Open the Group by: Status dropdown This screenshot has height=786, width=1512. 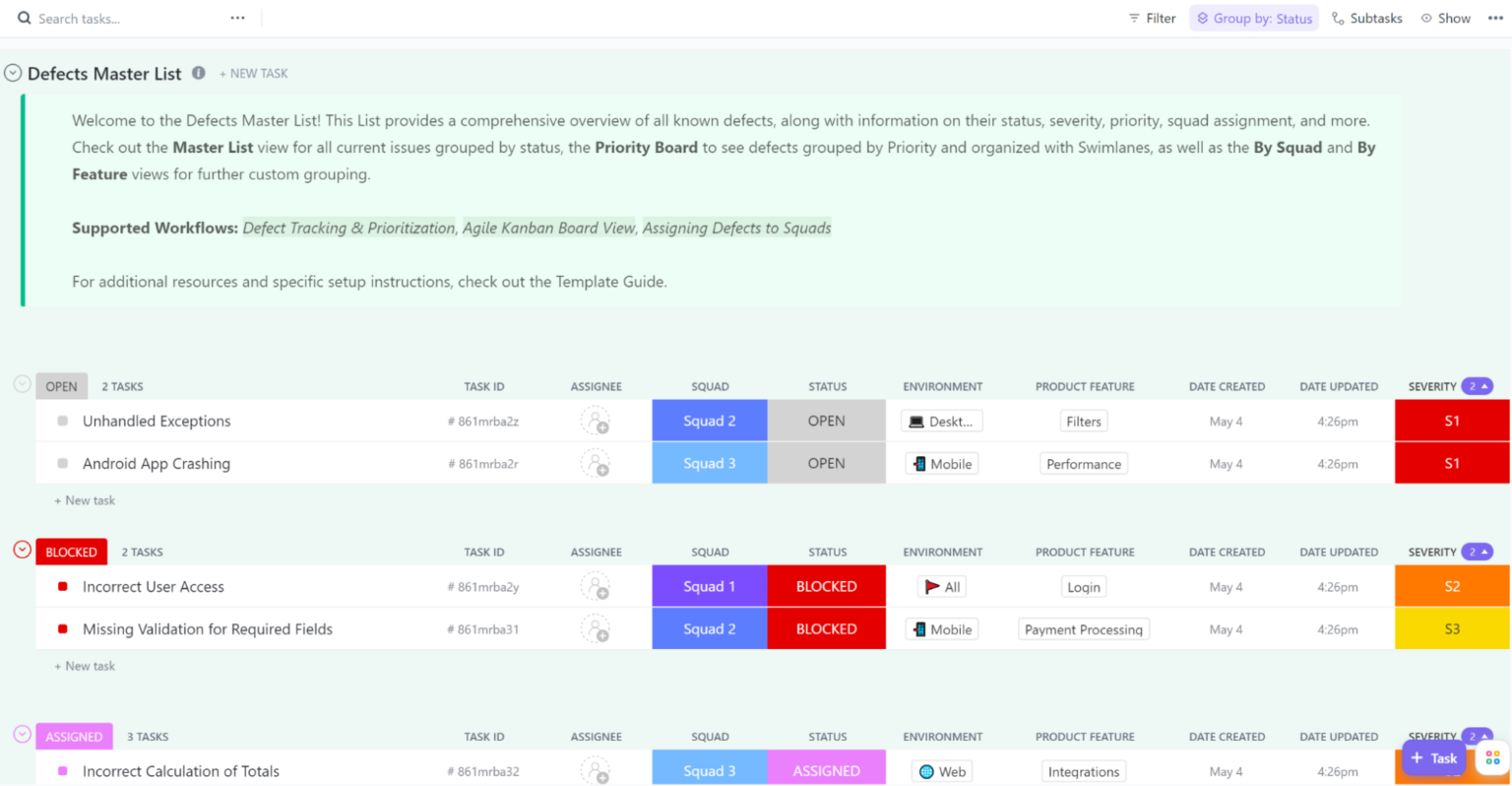coord(1254,17)
